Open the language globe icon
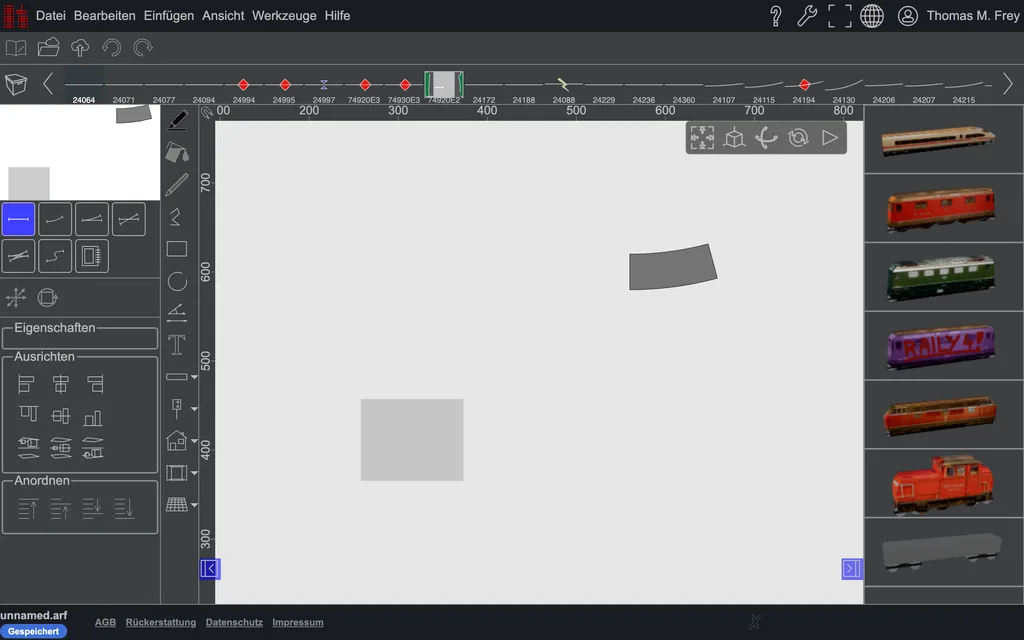 872,16
